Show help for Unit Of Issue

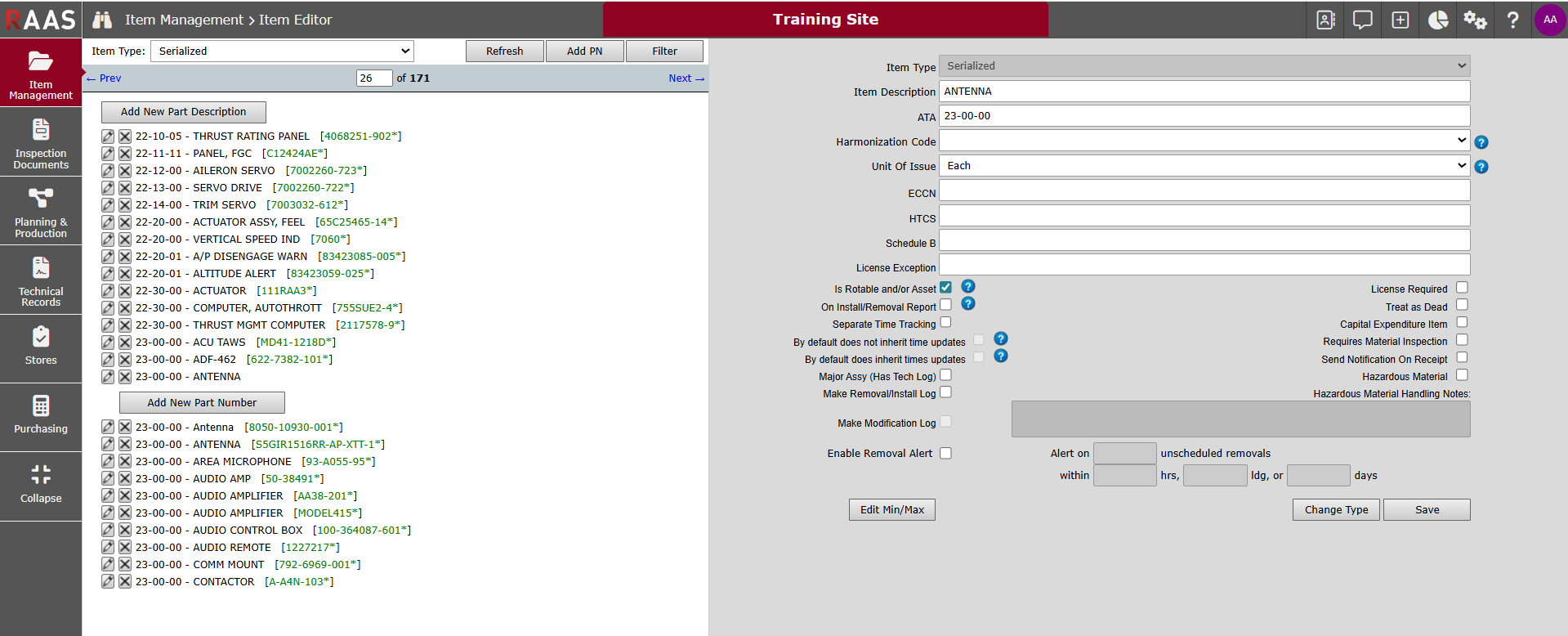pyautogui.click(x=1481, y=167)
